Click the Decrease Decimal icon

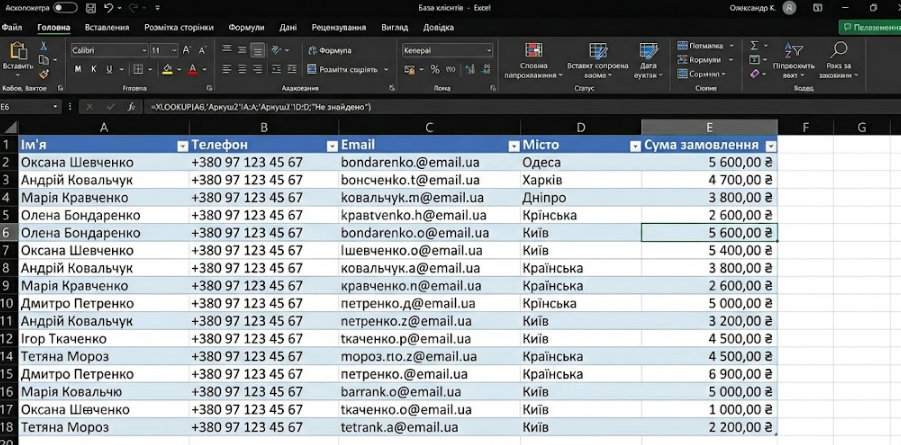[x=486, y=70]
